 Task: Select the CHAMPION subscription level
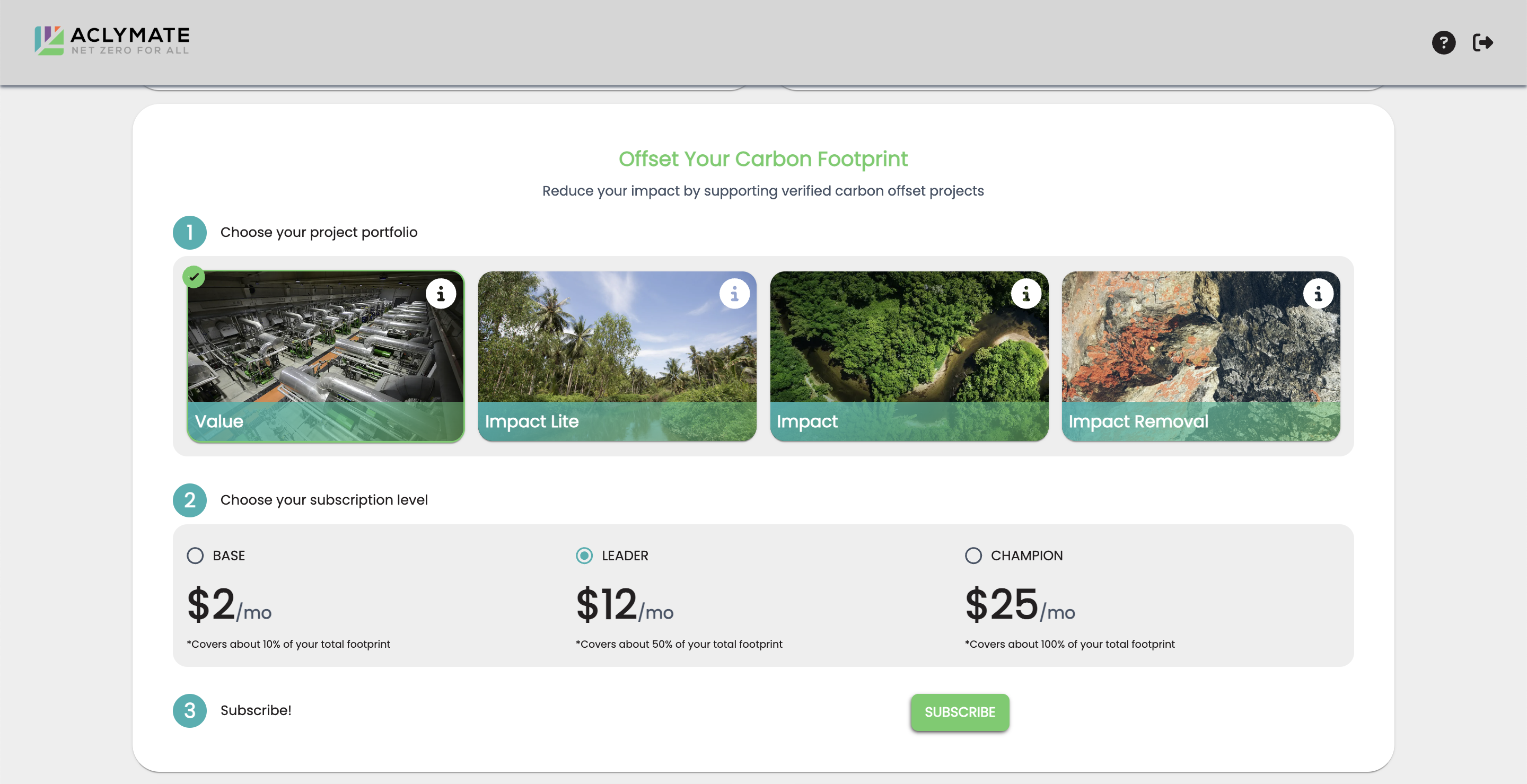point(973,555)
